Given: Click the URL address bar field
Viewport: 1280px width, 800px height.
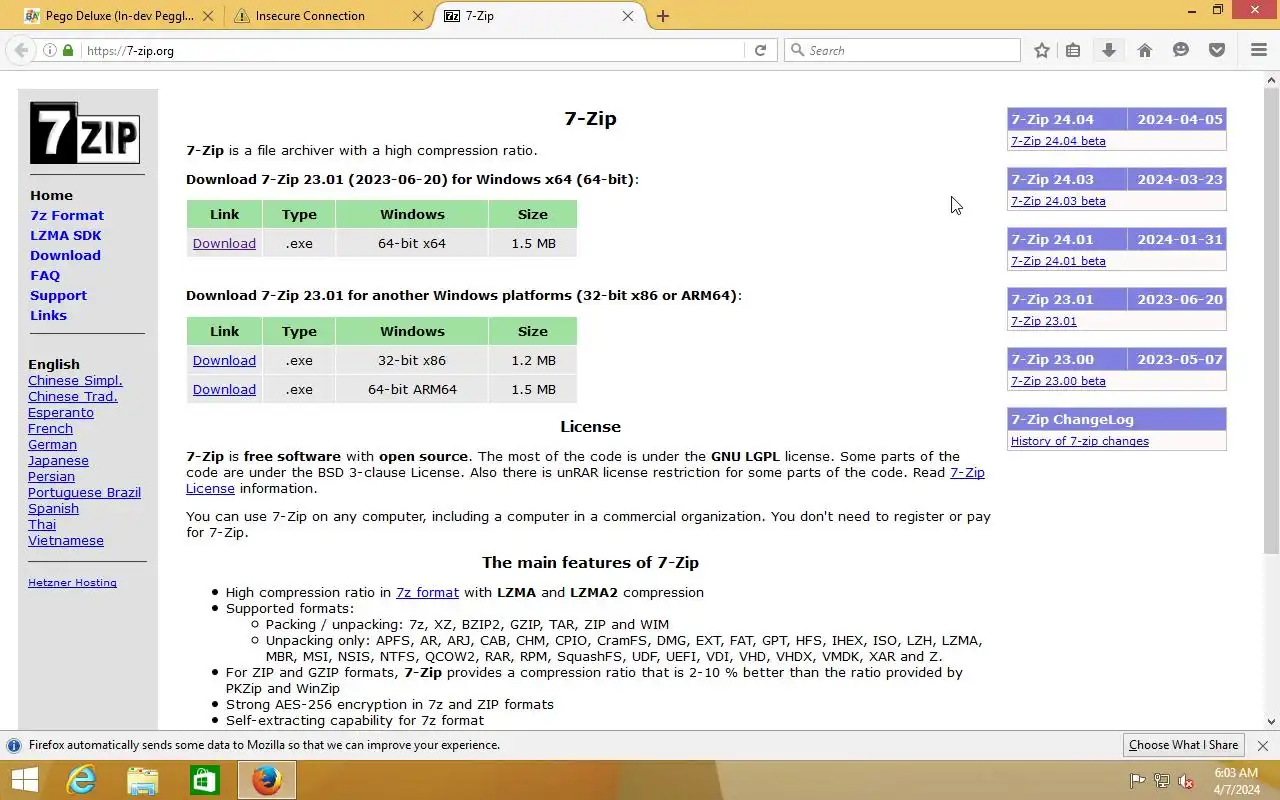Looking at the screenshot, I should coord(410,50).
